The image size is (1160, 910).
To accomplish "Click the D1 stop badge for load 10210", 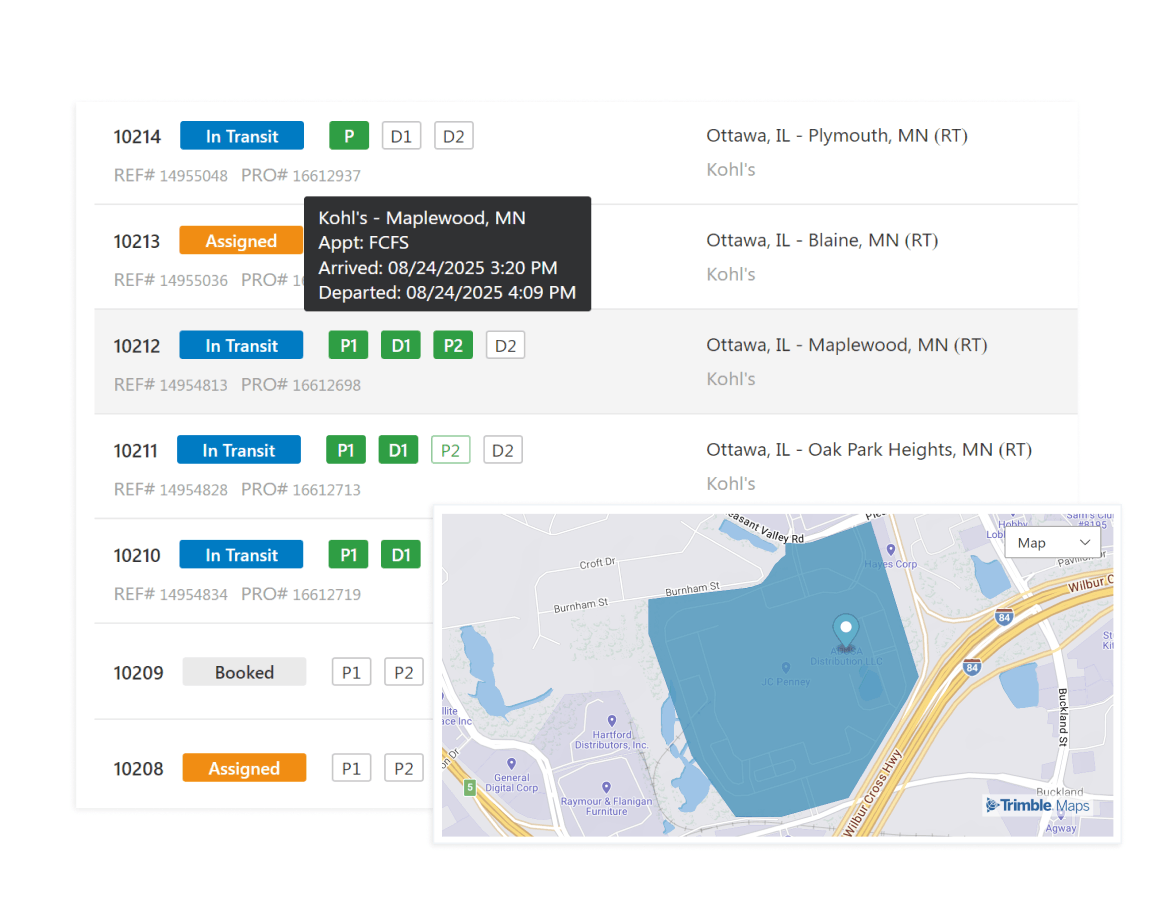I will point(401,555).
